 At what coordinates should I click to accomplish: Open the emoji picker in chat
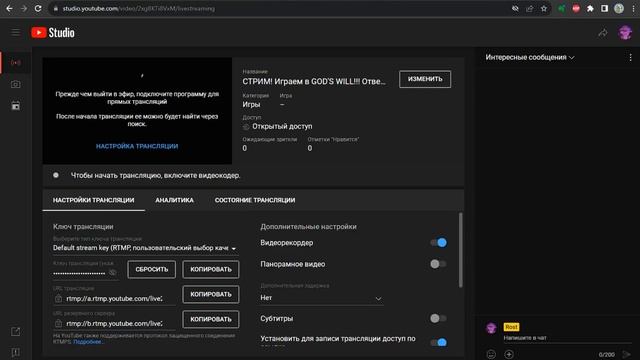coord(491,354)
